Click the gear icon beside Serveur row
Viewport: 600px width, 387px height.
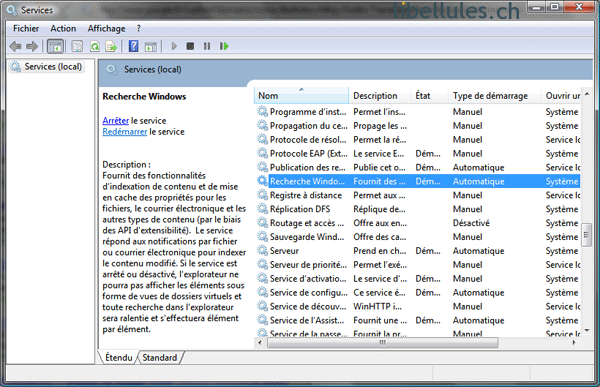click(262, 250)
